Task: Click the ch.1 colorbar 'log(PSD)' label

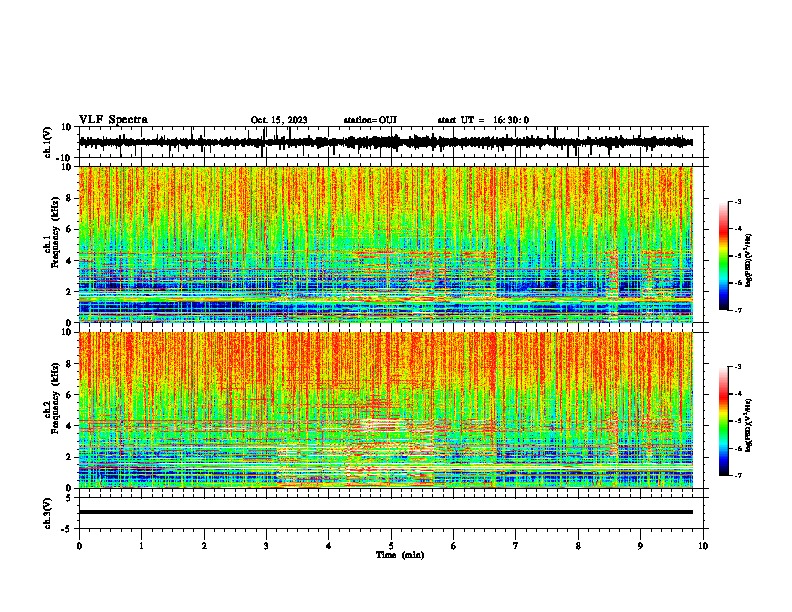Action: pyautogui.click(x=748, y=261)
